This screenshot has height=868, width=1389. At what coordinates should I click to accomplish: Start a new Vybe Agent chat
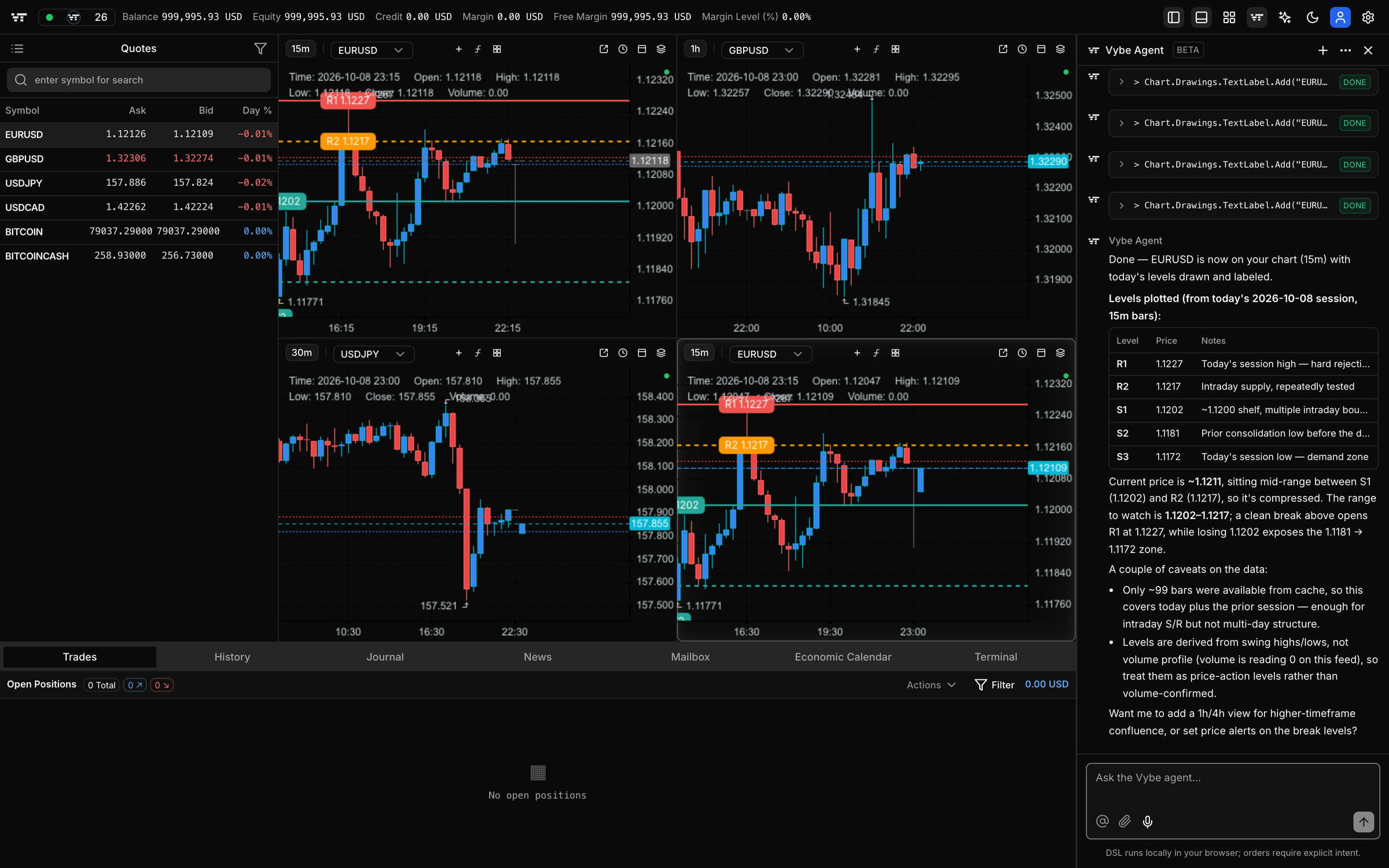(1322, 50)
